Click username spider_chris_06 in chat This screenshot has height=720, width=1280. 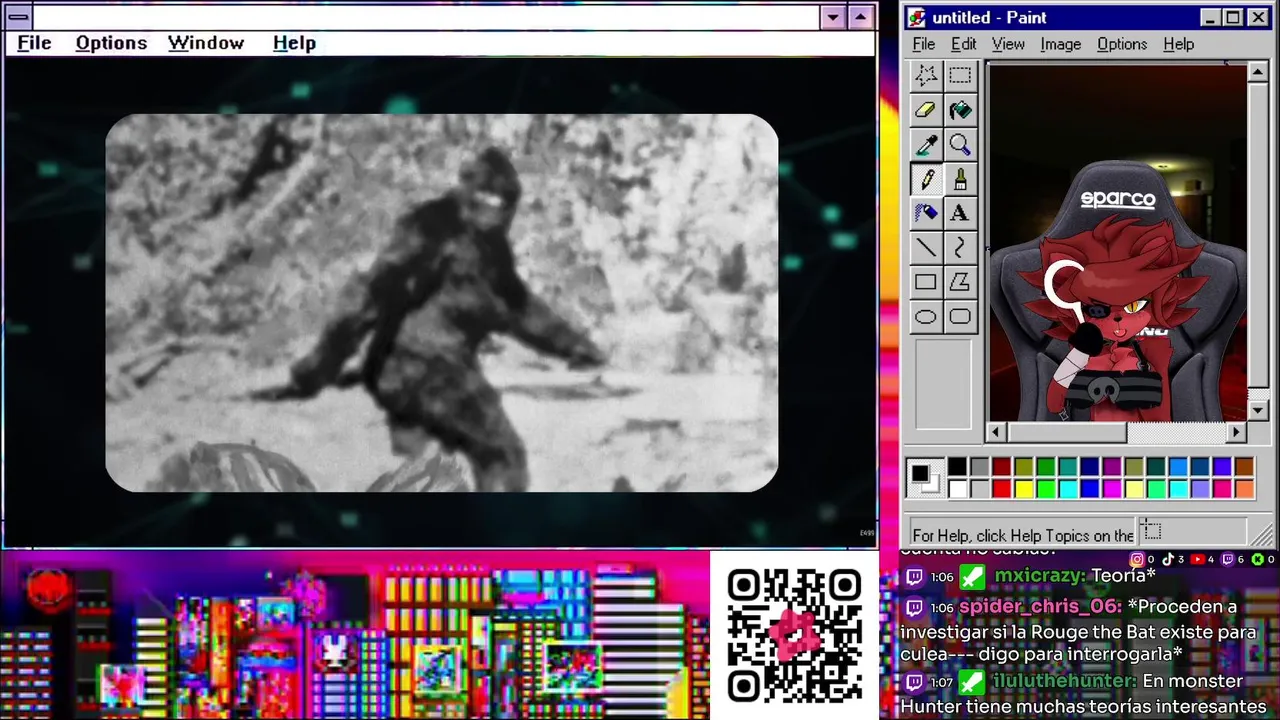tap(1040, 607)
